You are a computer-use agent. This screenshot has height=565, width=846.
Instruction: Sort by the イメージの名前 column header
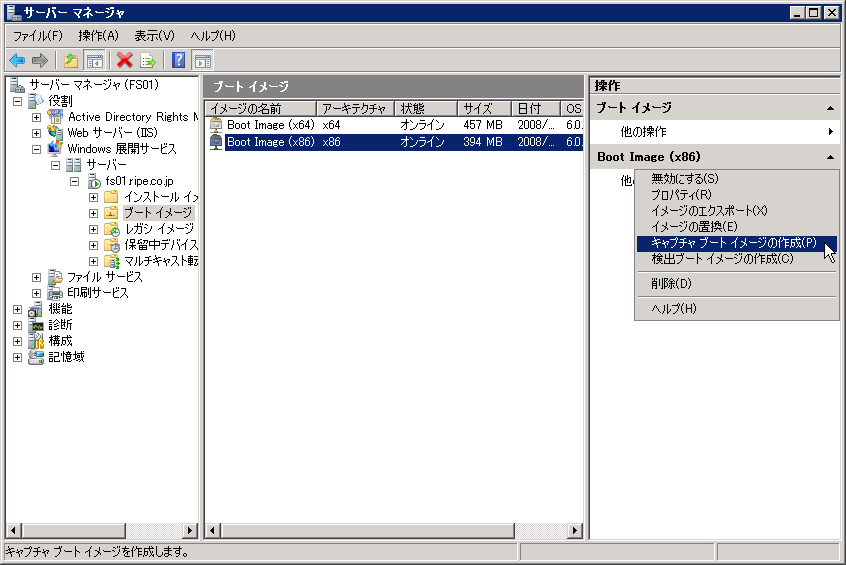pos(261,108)
